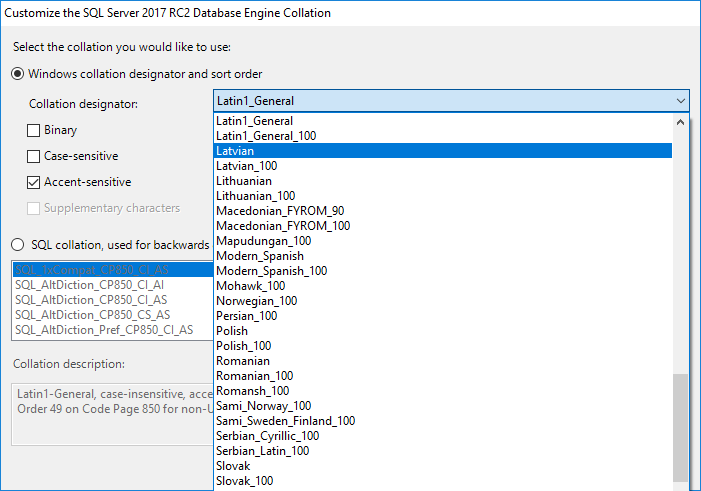
Task: Choose Romanian_100 from the list
Action: tap(443, 376)
